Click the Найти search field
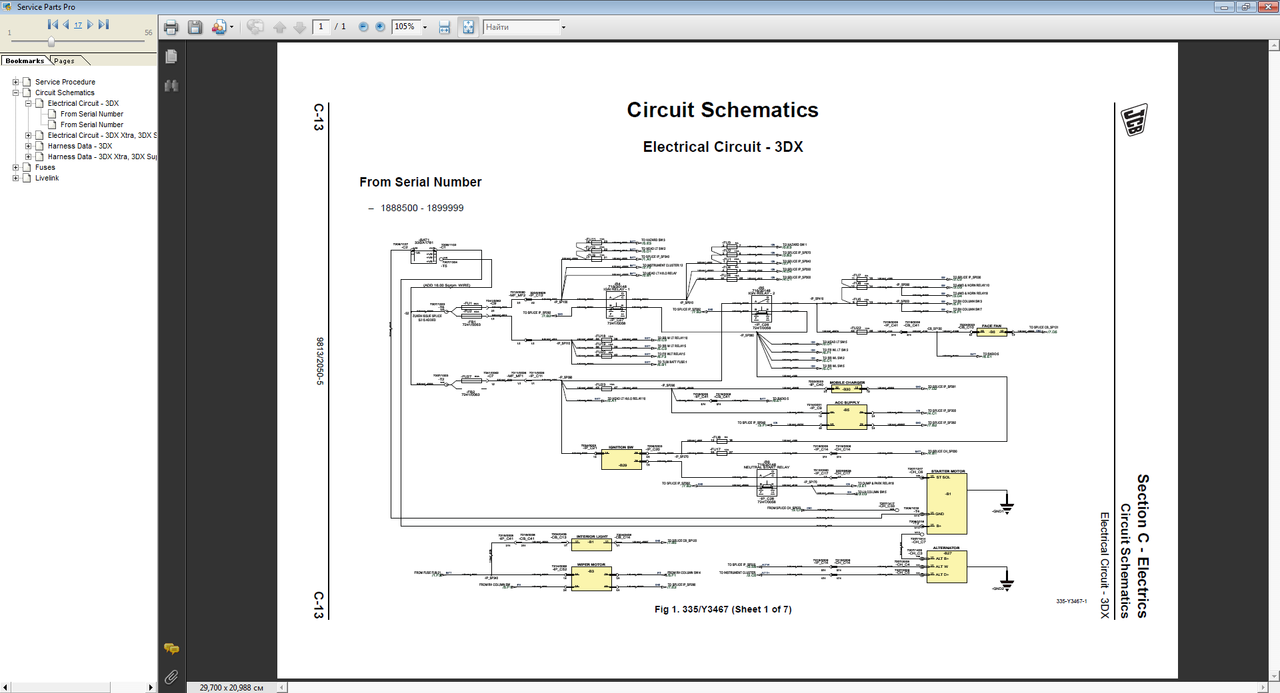Screen dimensions: 1280x693 [520, 26]
